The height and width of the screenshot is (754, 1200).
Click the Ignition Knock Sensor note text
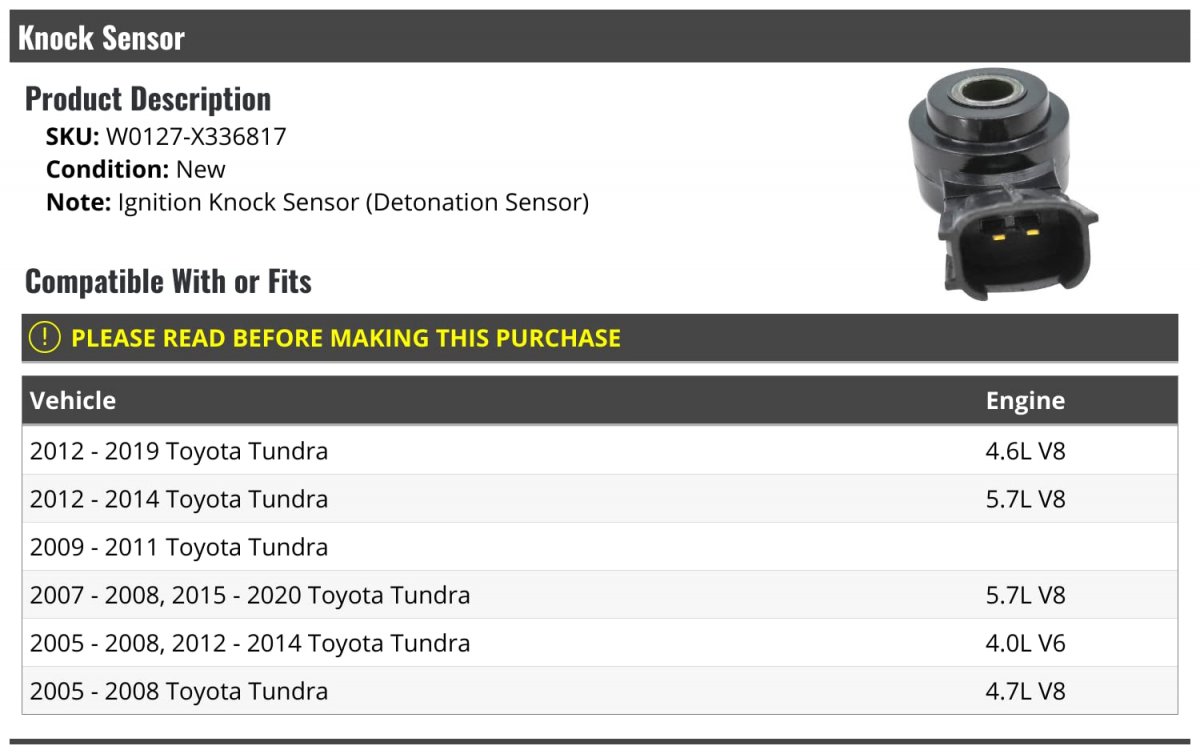tap(353, 202)
